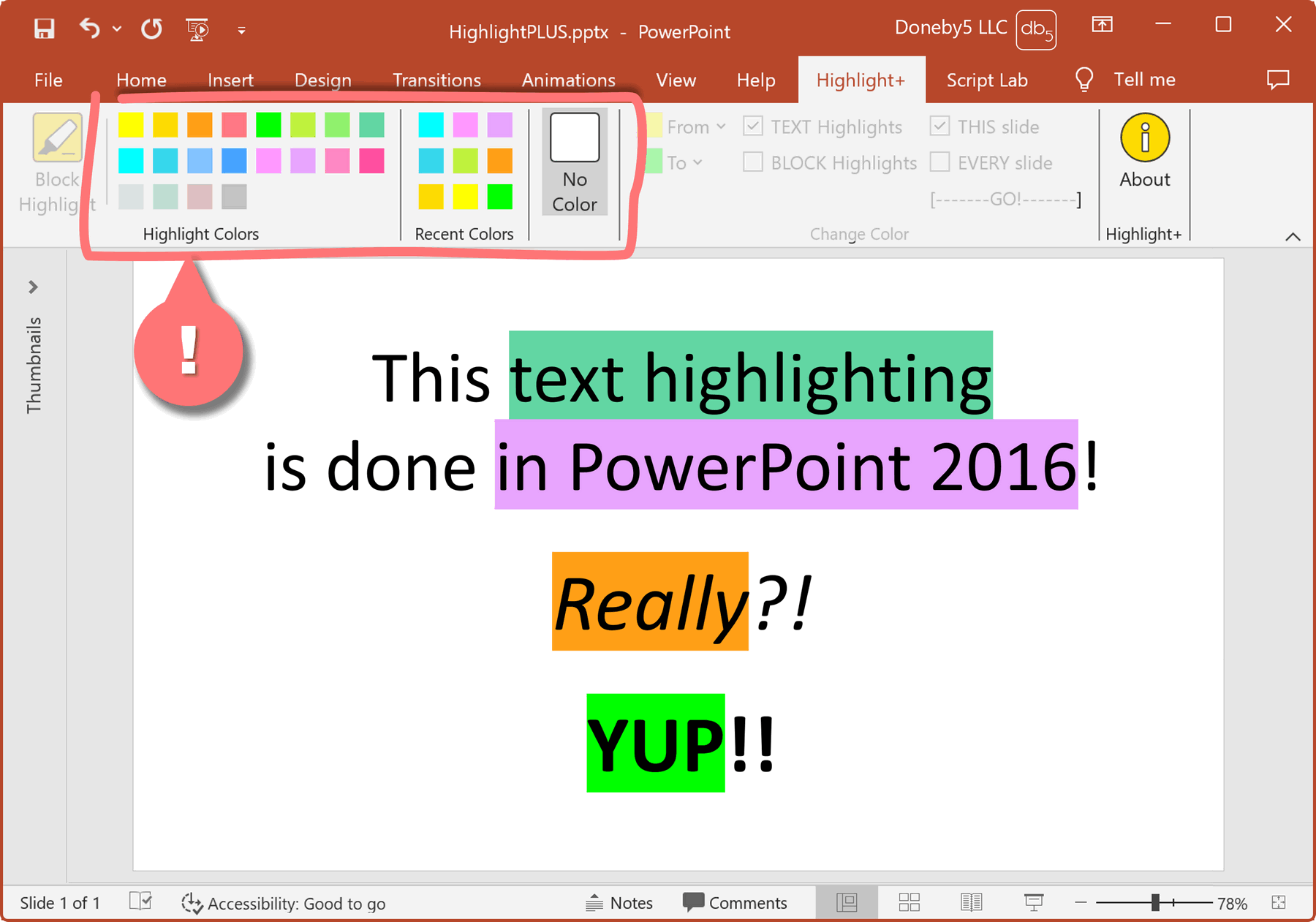Click Accessibility: Good to go status
This screenshot has width=1316, height=922.
(x=284, y=903)
